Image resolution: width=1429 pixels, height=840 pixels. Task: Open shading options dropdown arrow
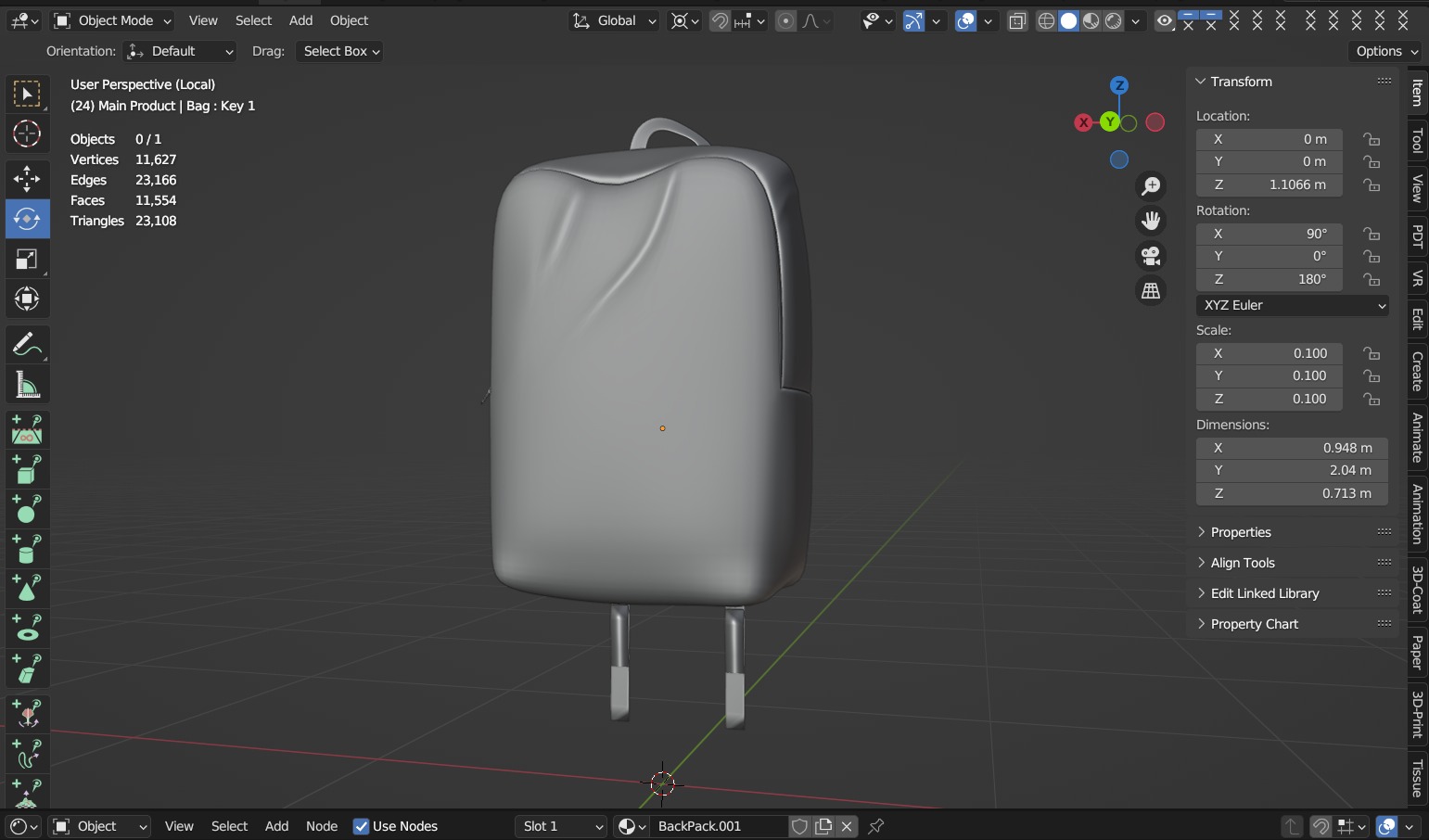click(1135, 20)
